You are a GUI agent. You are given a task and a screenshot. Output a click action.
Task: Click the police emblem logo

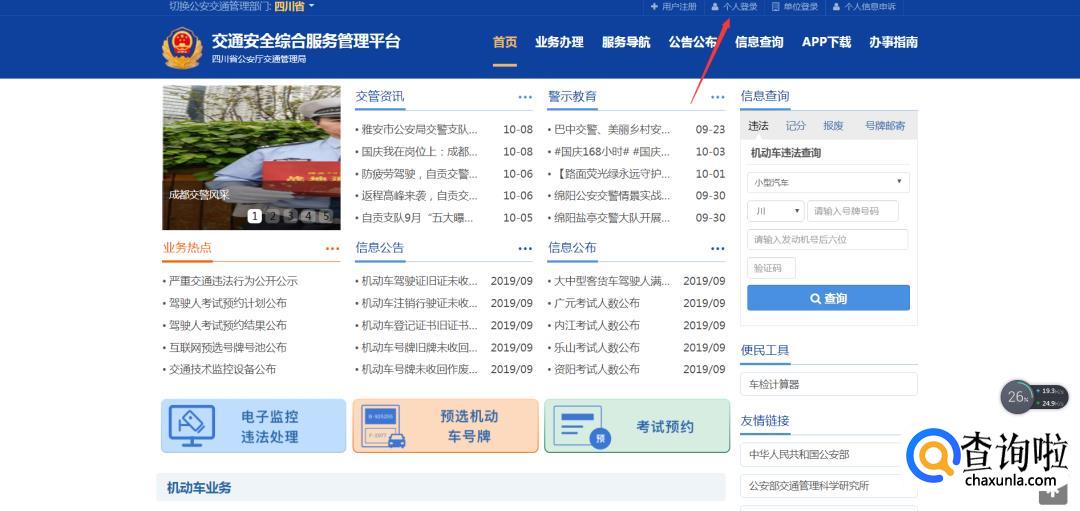[x=182, y=47]
